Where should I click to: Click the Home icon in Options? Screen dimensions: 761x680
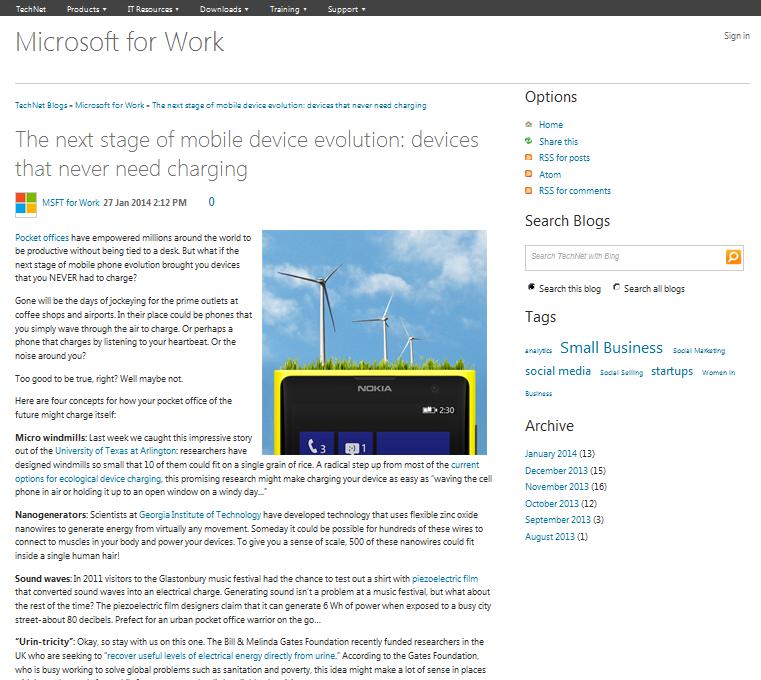pos(529,125)
